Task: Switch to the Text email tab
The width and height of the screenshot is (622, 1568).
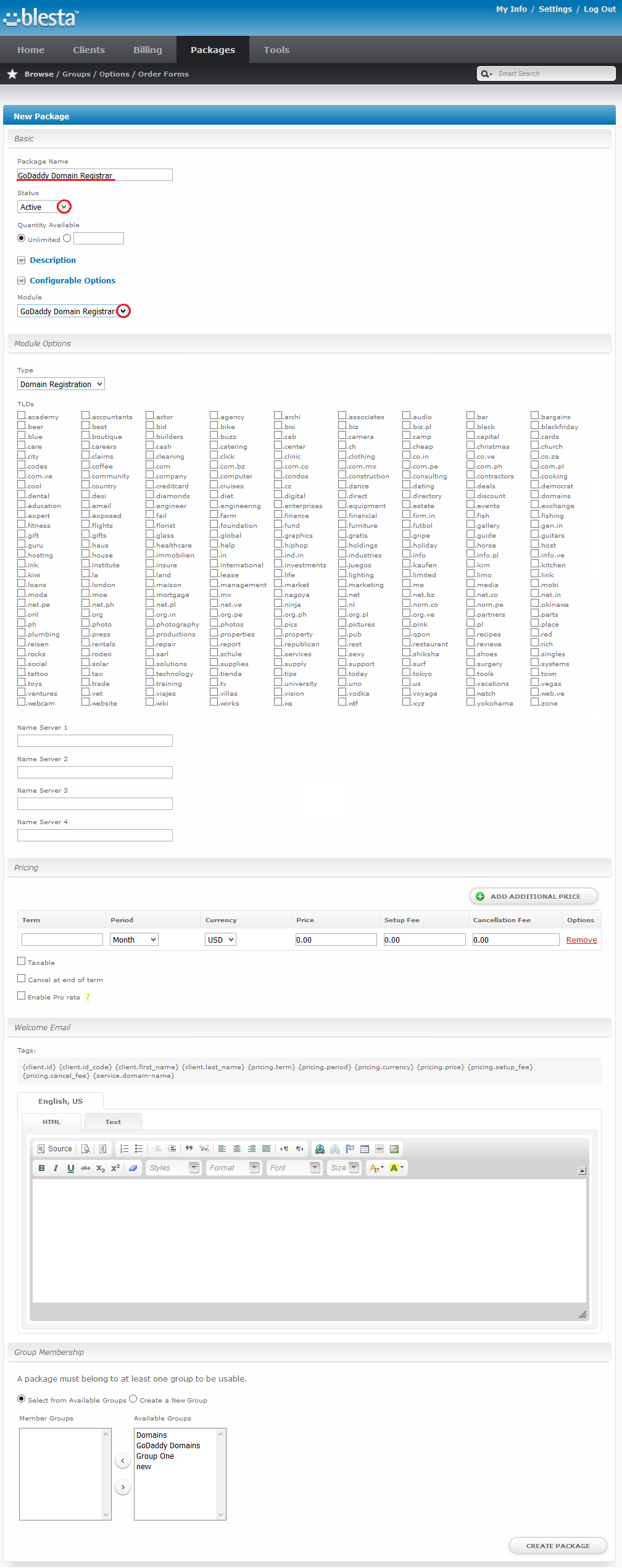Action: point(113,1122)
